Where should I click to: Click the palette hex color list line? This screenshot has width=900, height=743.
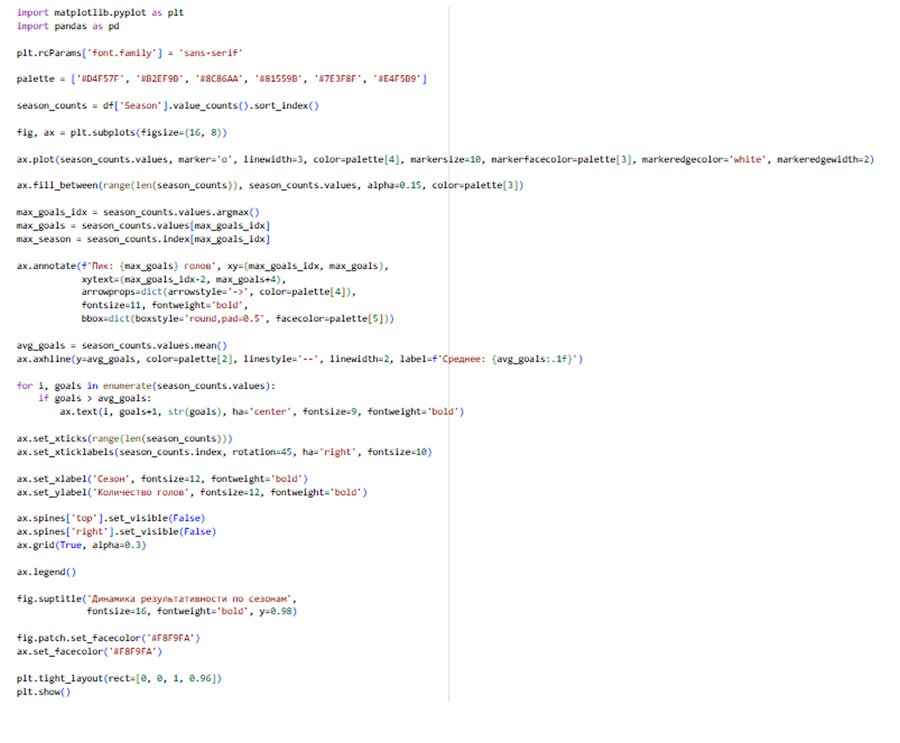coord(222,79)
